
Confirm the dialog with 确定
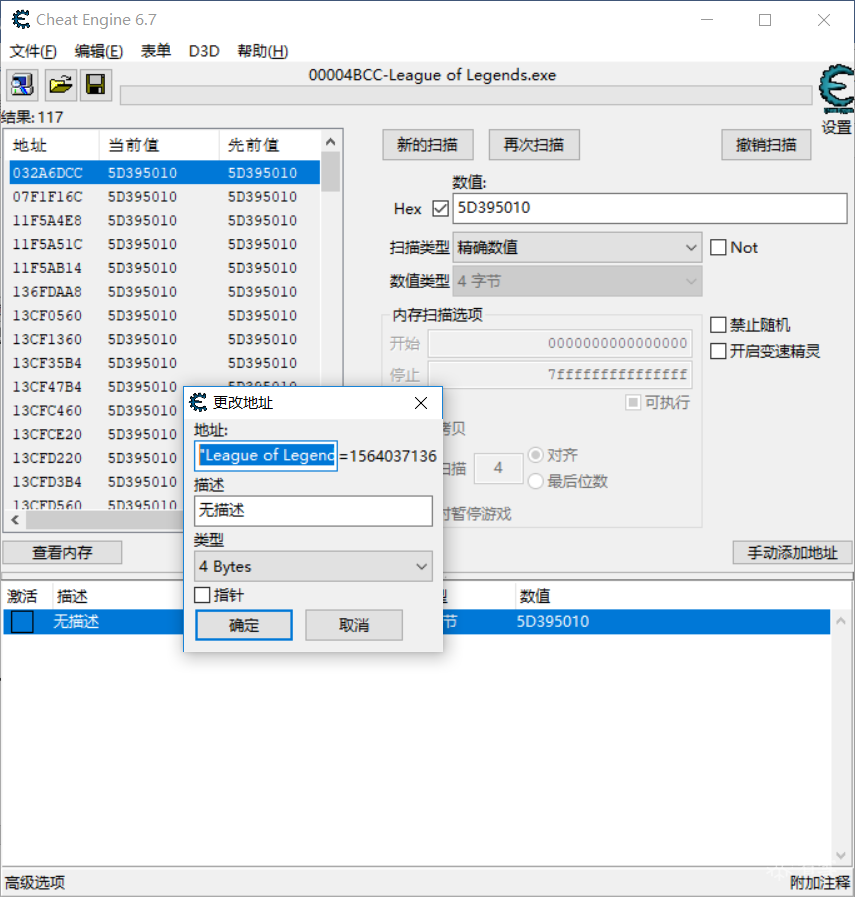click(x=244, y=625)
